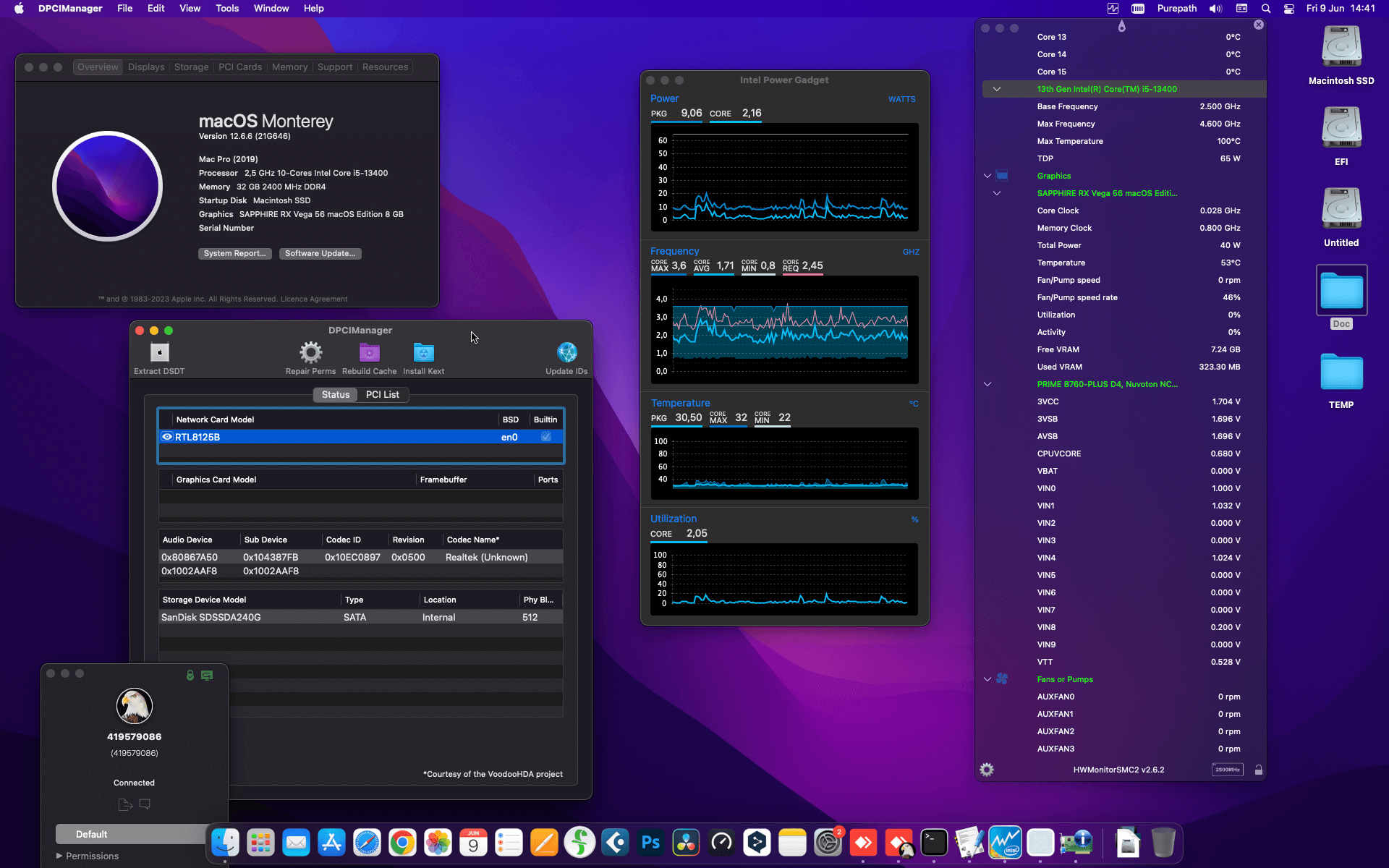Screen dimensions: 1389x868
Task: Click the System Report... button
Action: tap(234, 253)
